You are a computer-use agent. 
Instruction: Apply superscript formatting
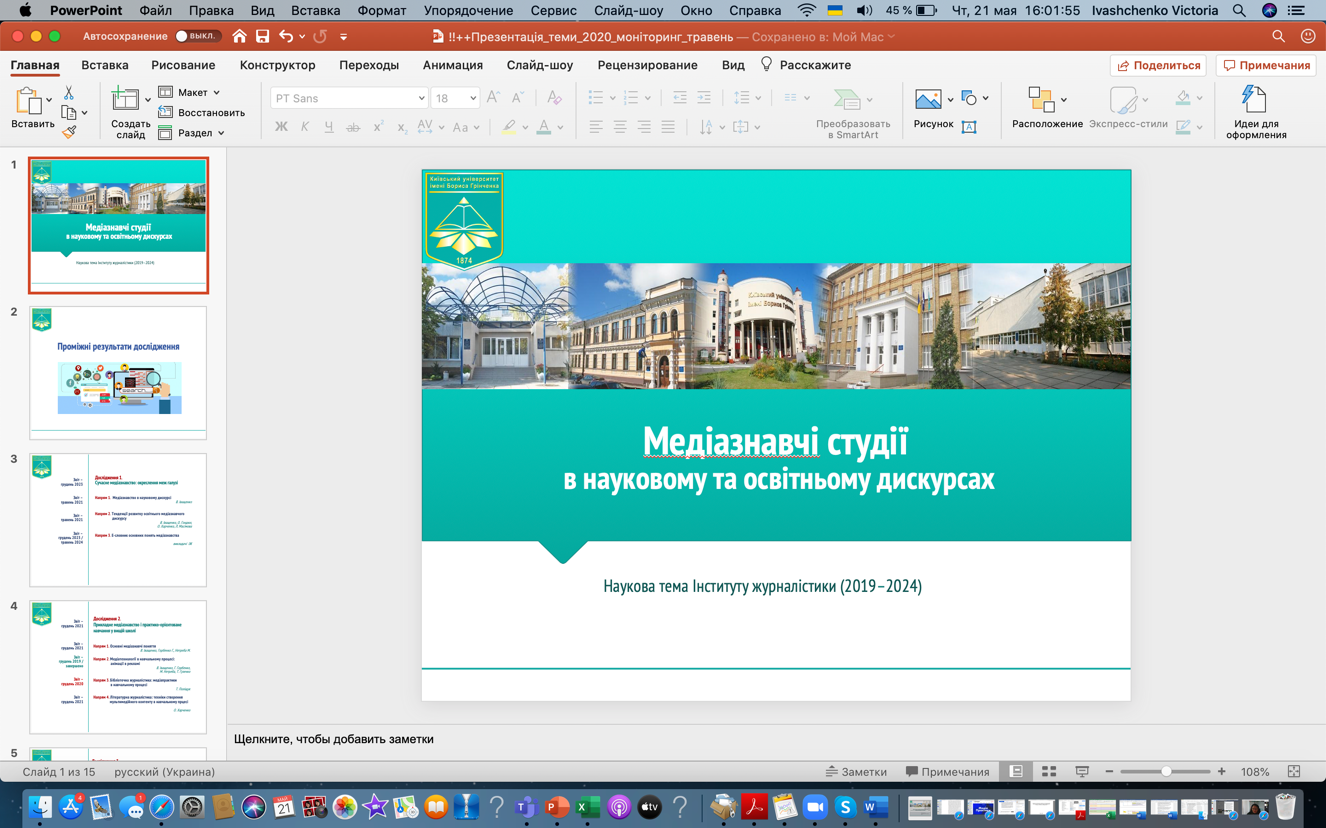pyautogui.click(x=378, y=128)
